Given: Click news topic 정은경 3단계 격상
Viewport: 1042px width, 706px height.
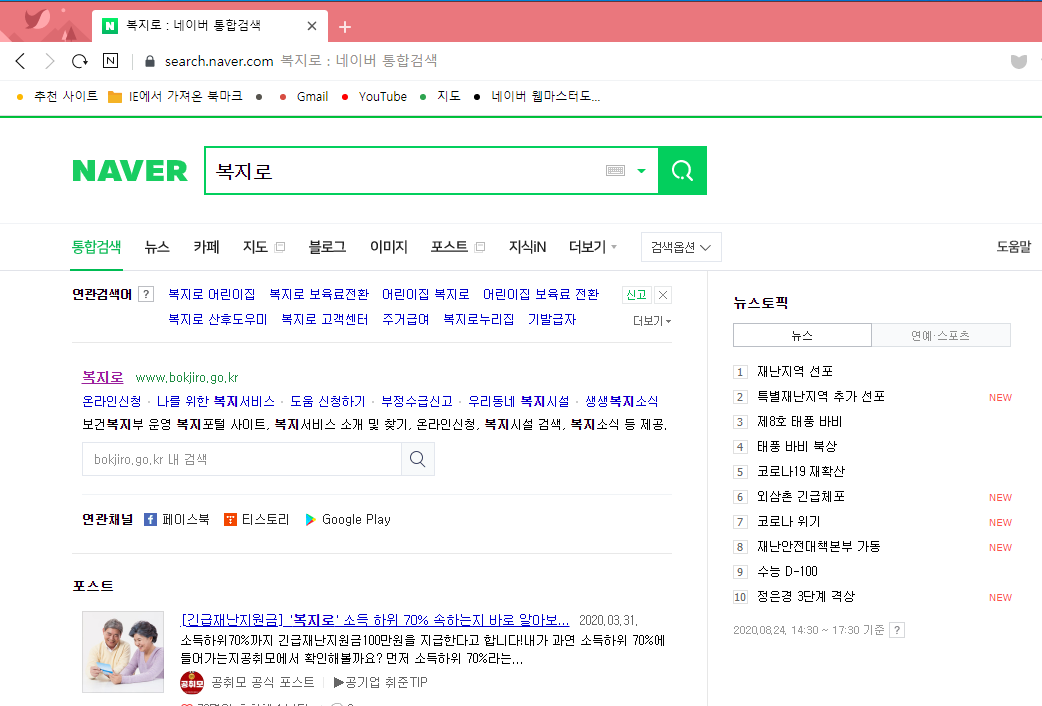Looking at the screenshot, I should tap(806, 596).
